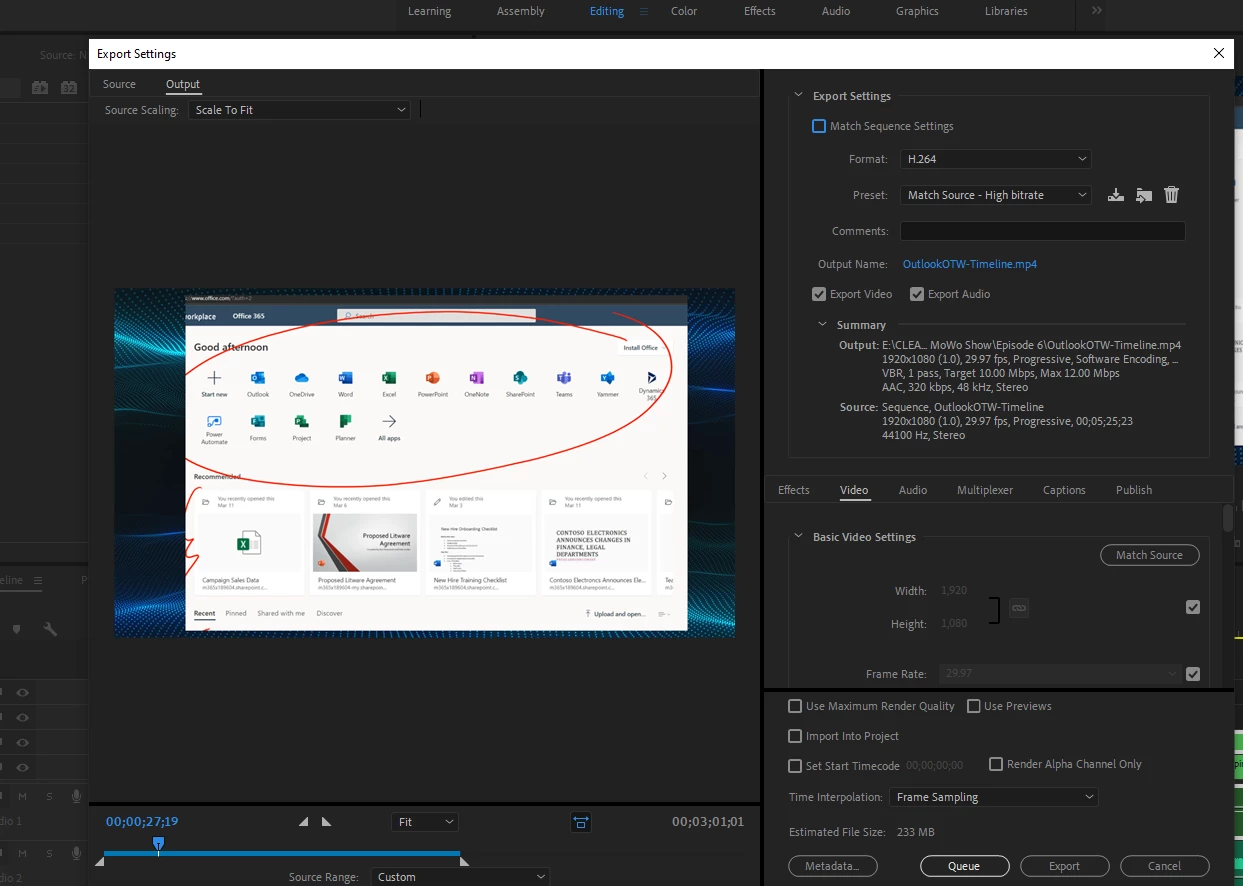The width and height of the screenshot is (1243, 886).
Task: Open Audio tab beside Video tab
Action: point(913,490)
